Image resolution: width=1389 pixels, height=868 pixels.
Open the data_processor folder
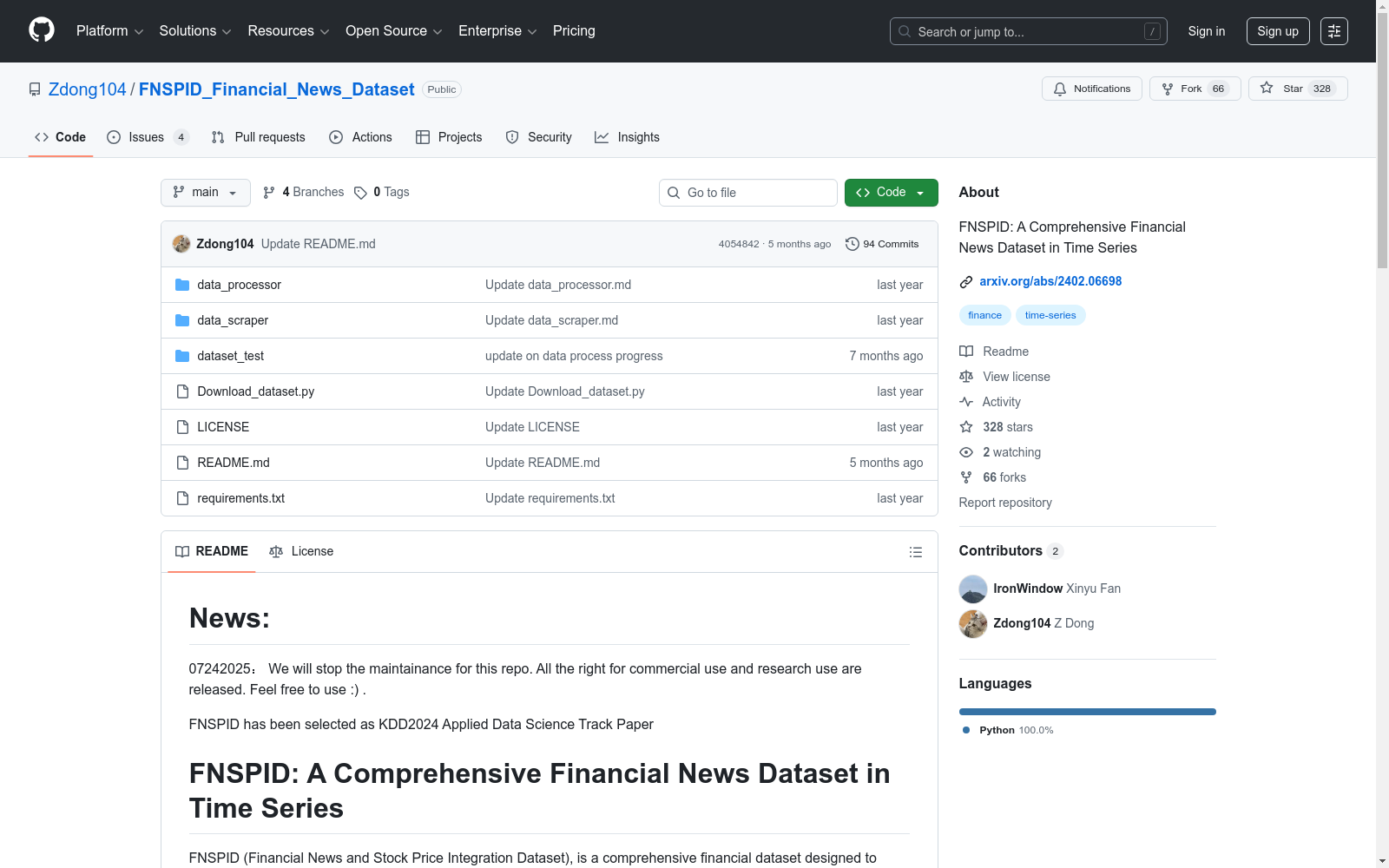239,285
